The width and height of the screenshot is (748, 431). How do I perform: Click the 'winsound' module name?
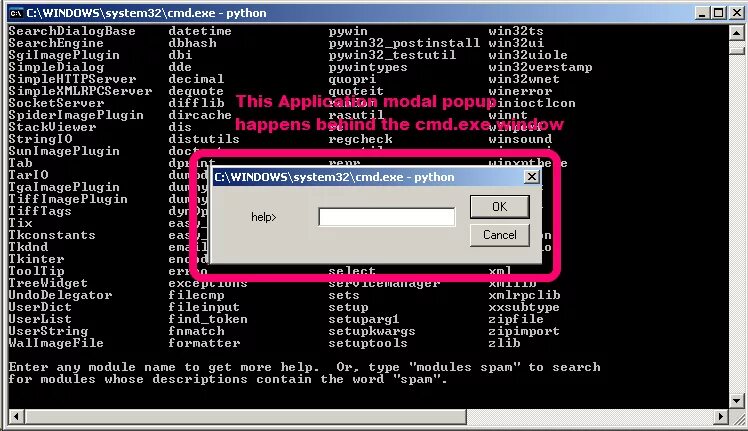point(520,139)
